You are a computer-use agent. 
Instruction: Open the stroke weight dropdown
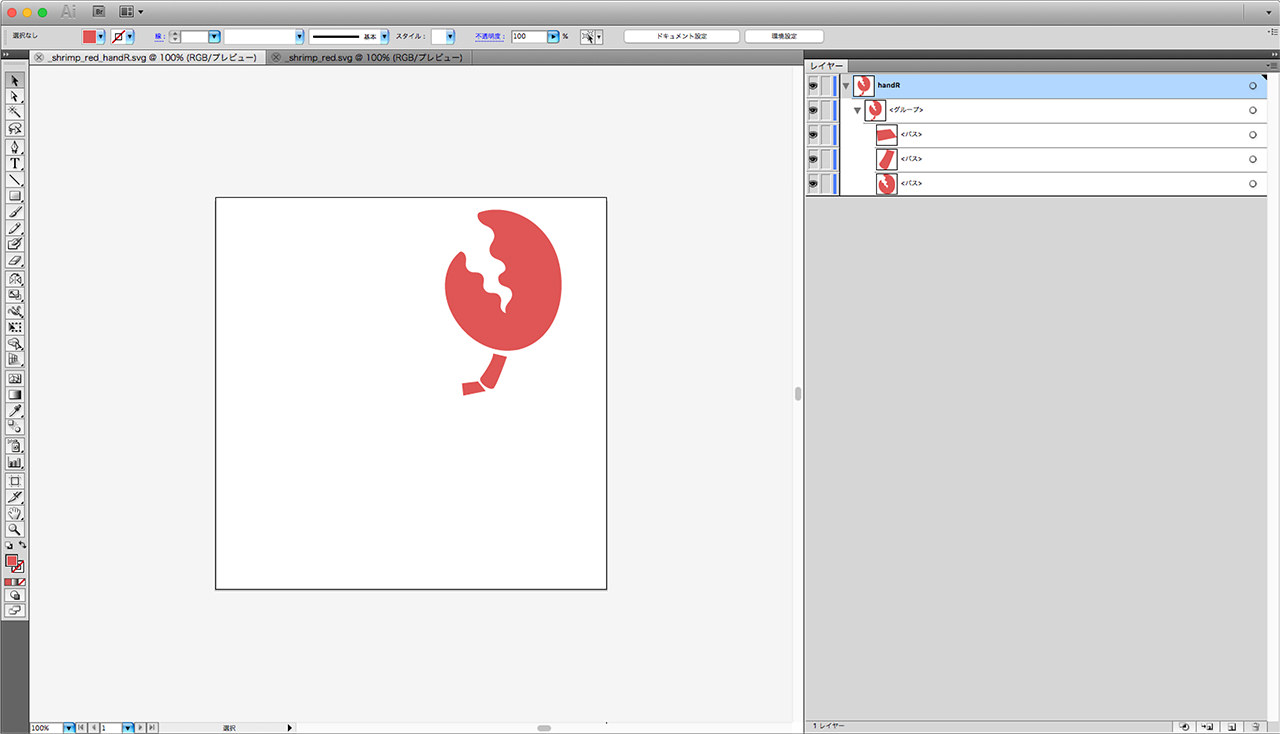click(x=214, y=36)
